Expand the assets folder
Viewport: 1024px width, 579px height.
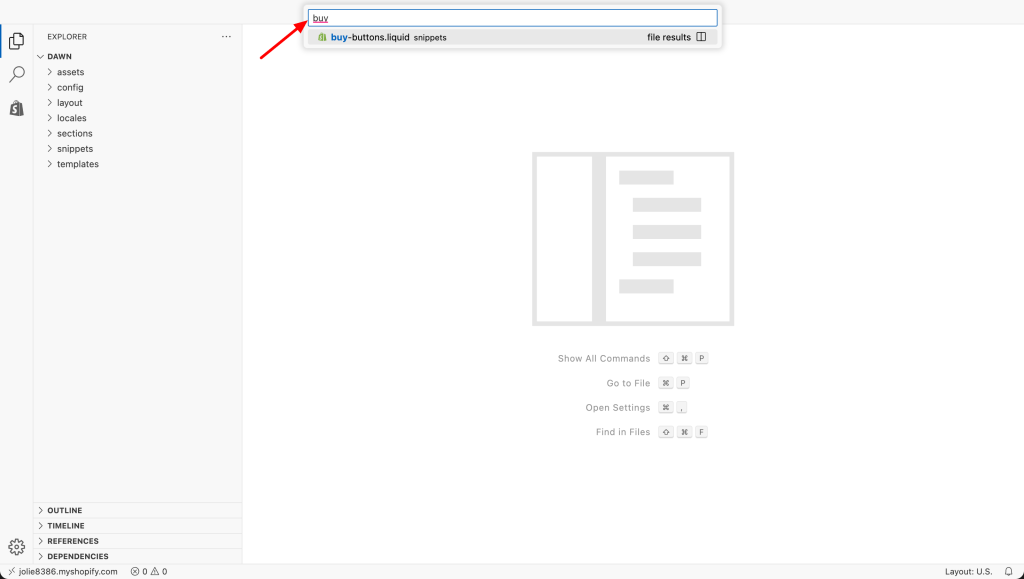(70, 72)
